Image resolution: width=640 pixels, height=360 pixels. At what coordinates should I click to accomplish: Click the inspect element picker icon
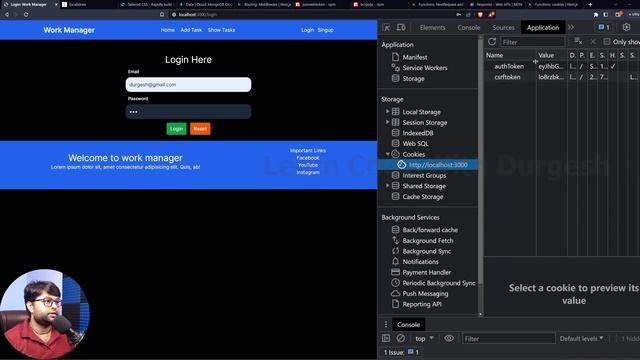click(x=386, y=27)
